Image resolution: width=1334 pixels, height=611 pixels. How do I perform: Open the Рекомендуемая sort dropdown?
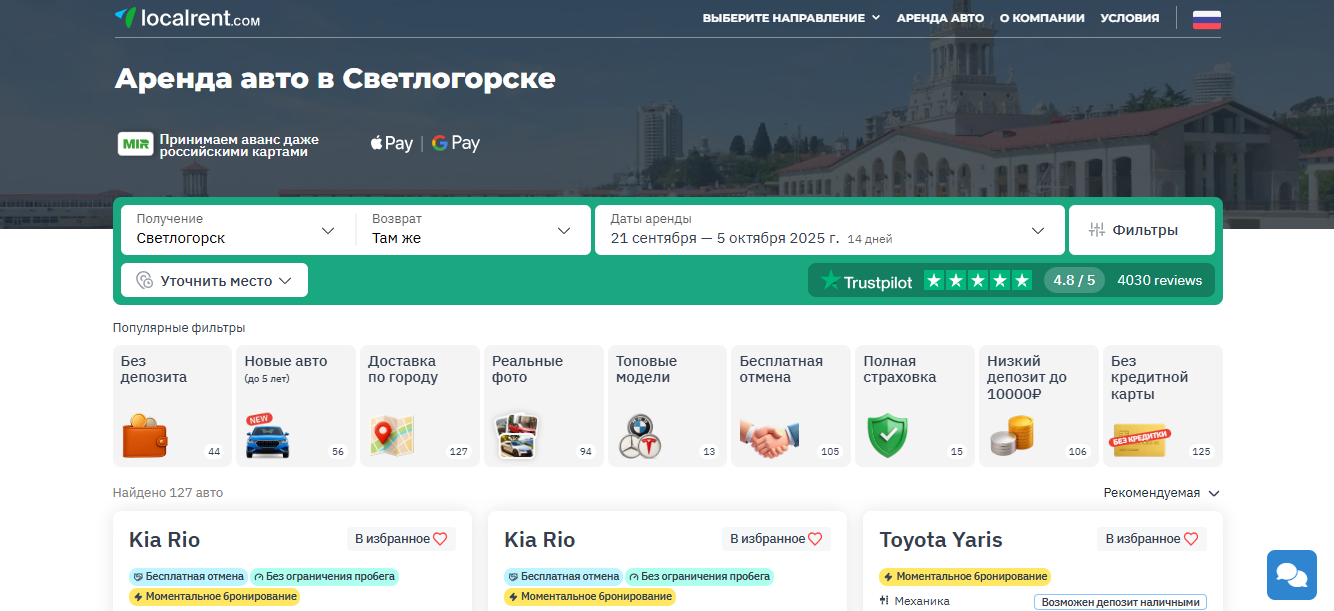[1161, 493]
